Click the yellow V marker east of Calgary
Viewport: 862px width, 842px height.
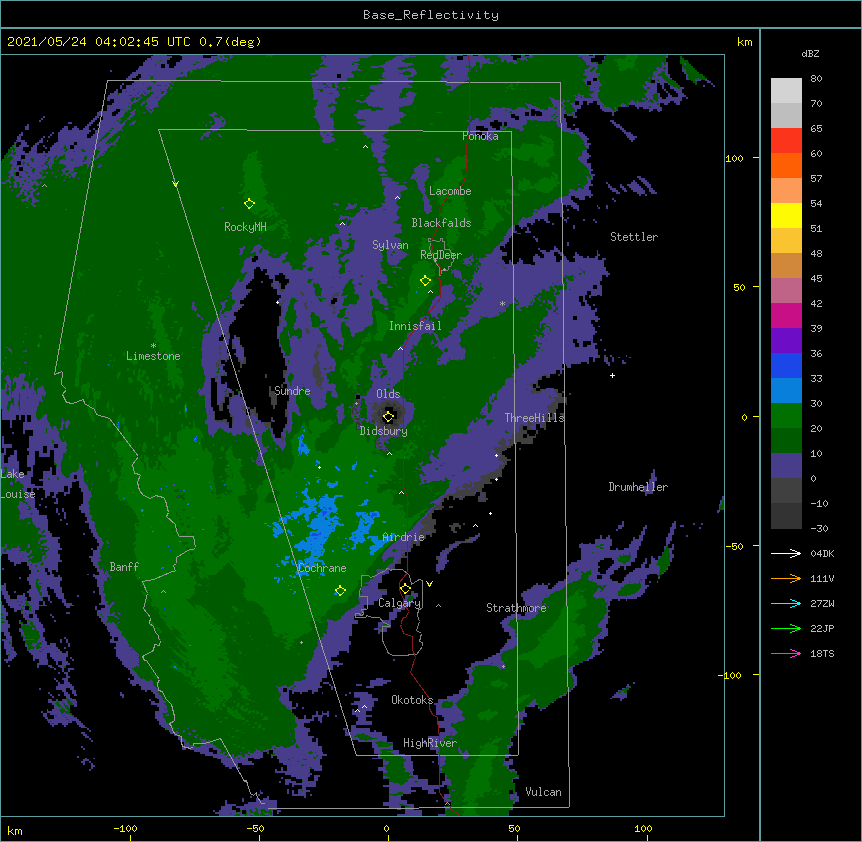429,584
